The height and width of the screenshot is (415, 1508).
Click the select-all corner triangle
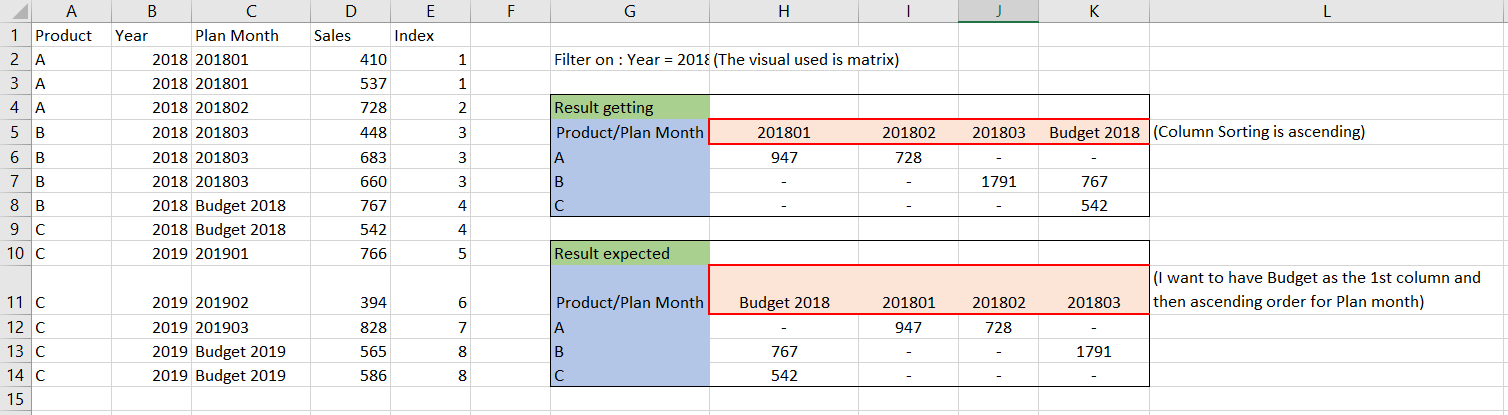(x=16, y=11)
